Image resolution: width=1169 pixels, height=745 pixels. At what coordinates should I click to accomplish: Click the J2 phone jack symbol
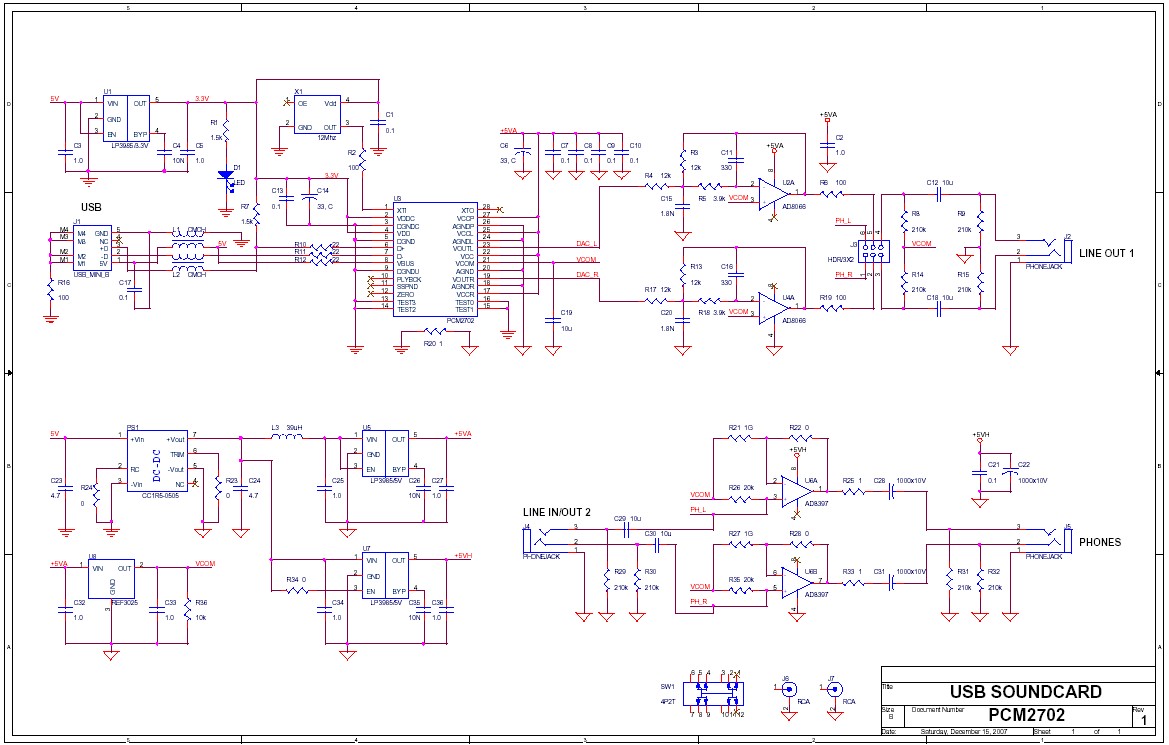(1047, 251)
